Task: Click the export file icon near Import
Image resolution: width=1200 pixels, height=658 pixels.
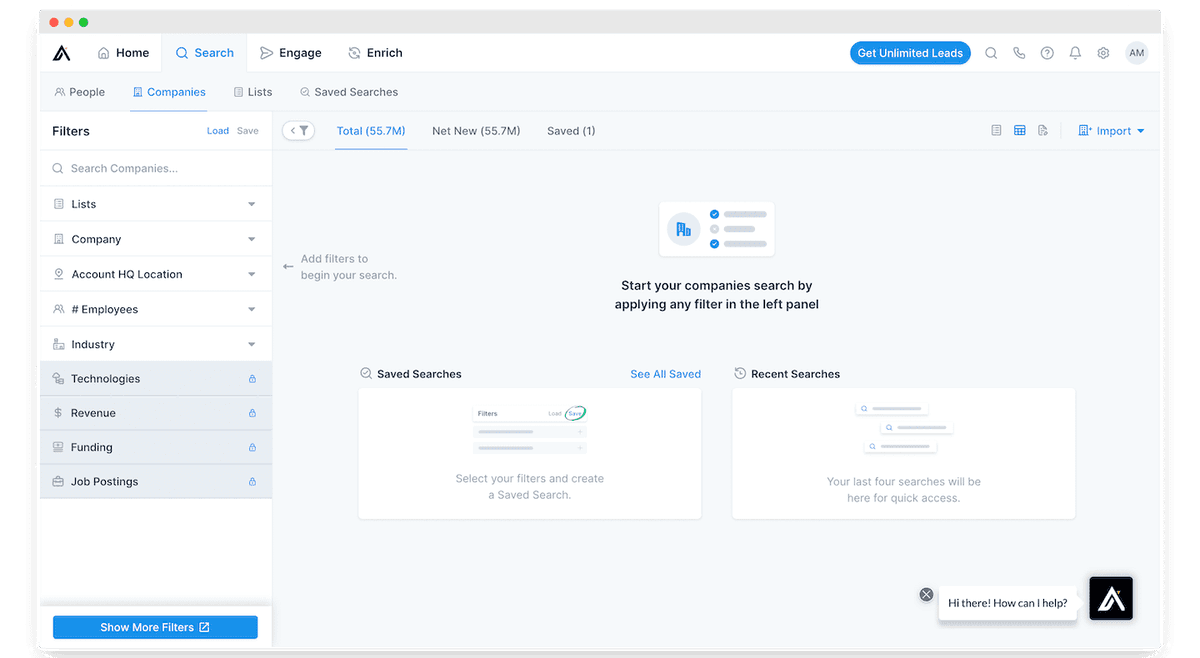Action: [x=1043, y=130]
